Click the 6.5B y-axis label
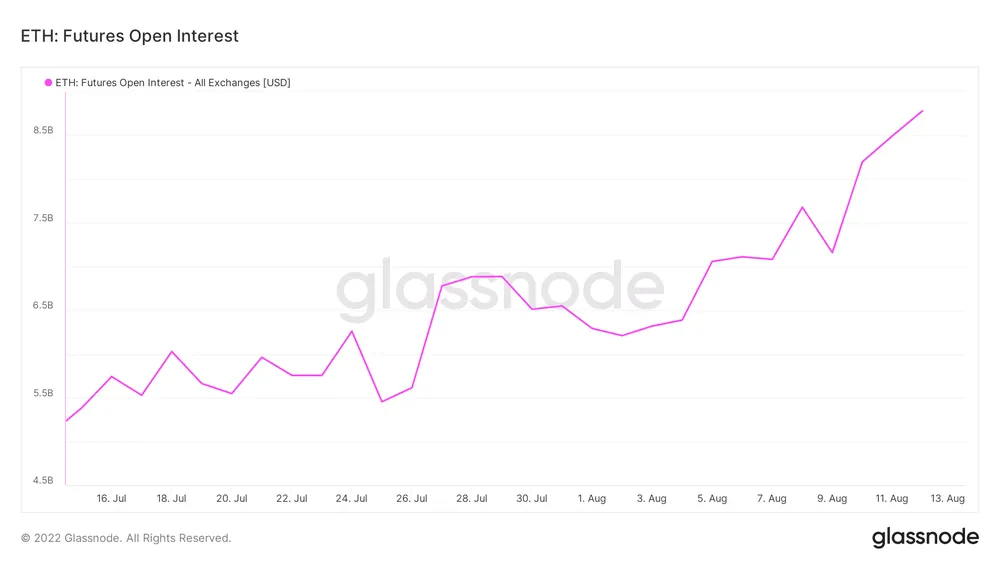 click(43, 306)
